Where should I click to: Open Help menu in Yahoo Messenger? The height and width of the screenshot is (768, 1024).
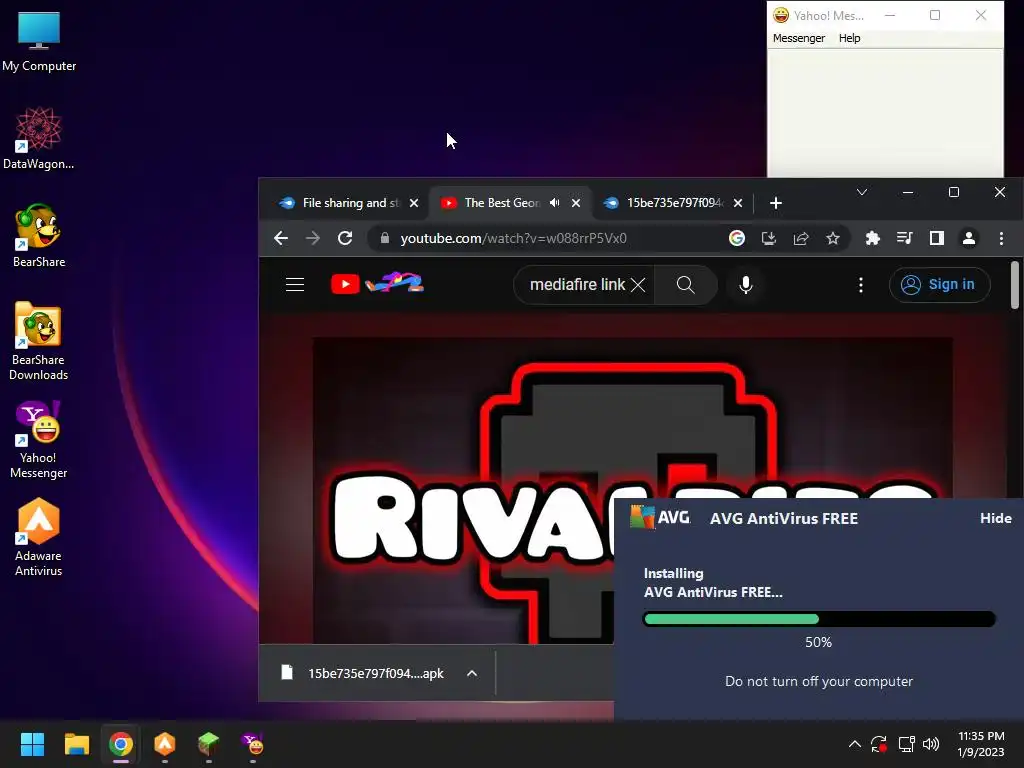click(850, 39)
